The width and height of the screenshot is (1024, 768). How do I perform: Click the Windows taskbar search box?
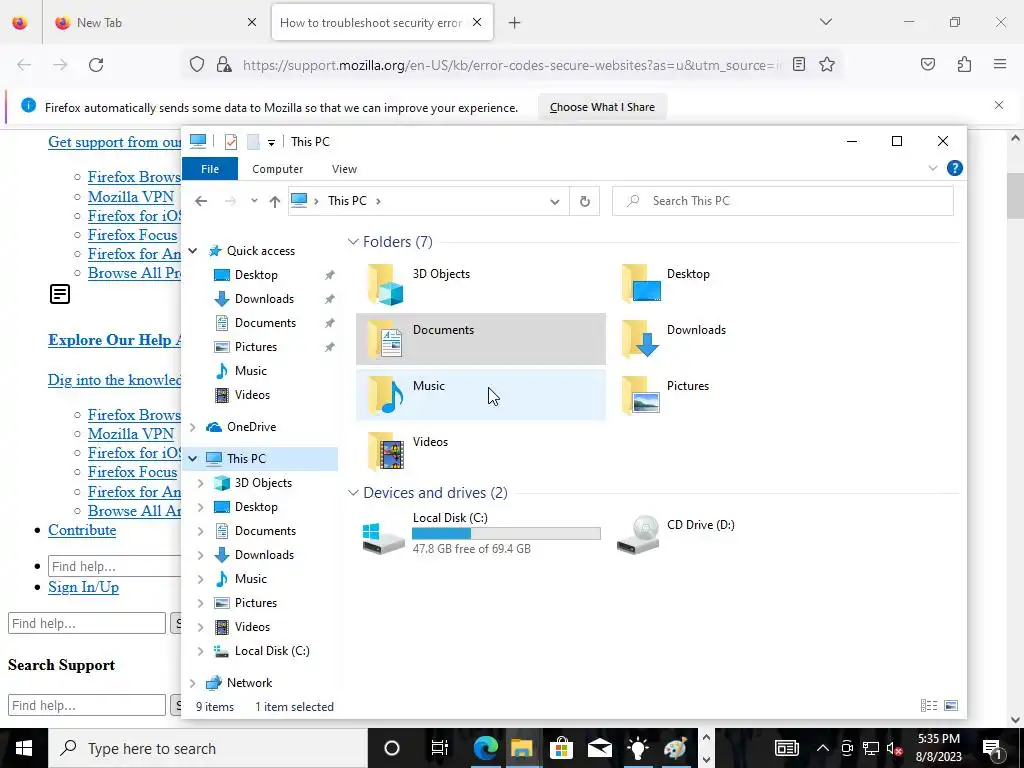coord(208,748)
